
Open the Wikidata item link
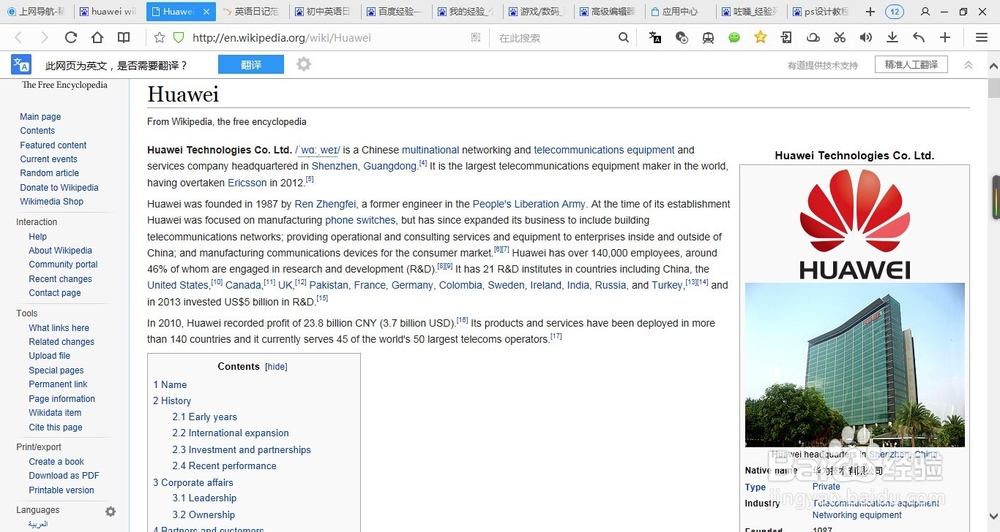55,413
